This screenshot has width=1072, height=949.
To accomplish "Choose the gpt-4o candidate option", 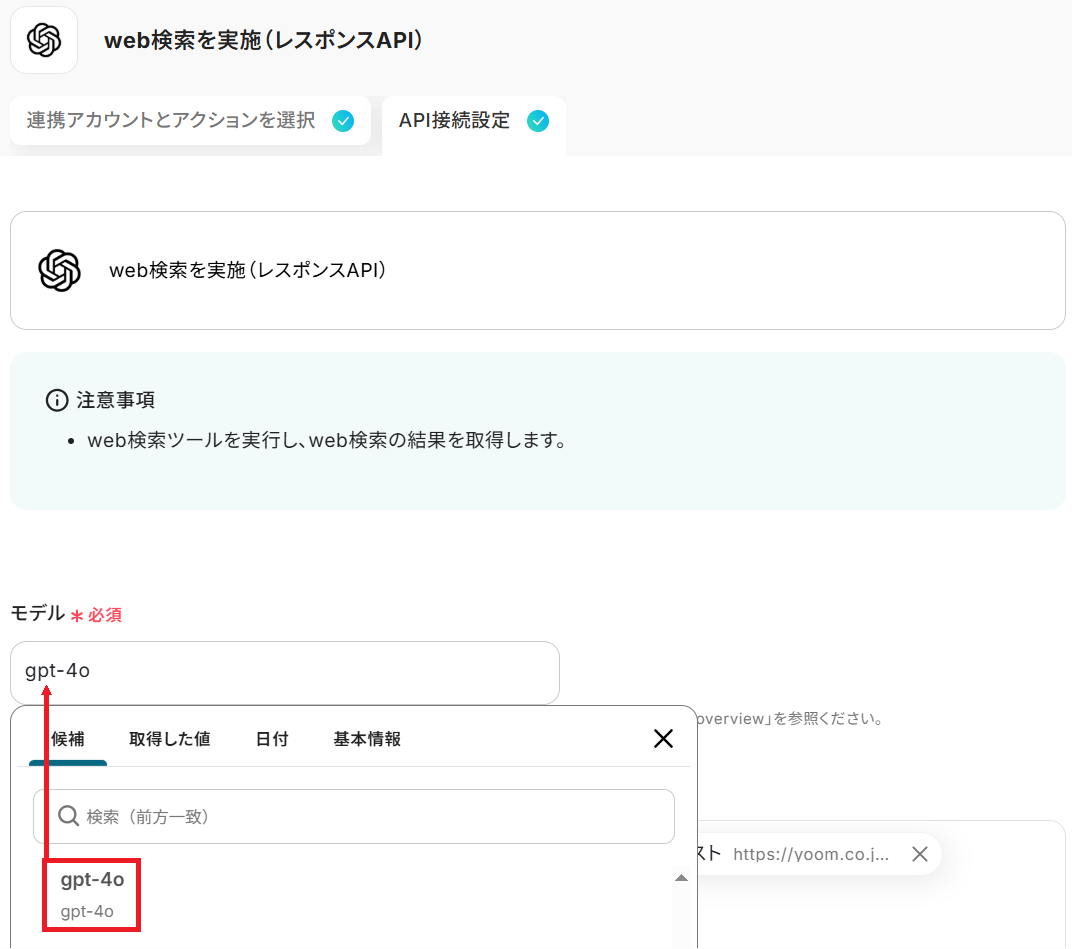I will [x=92, y=895].
